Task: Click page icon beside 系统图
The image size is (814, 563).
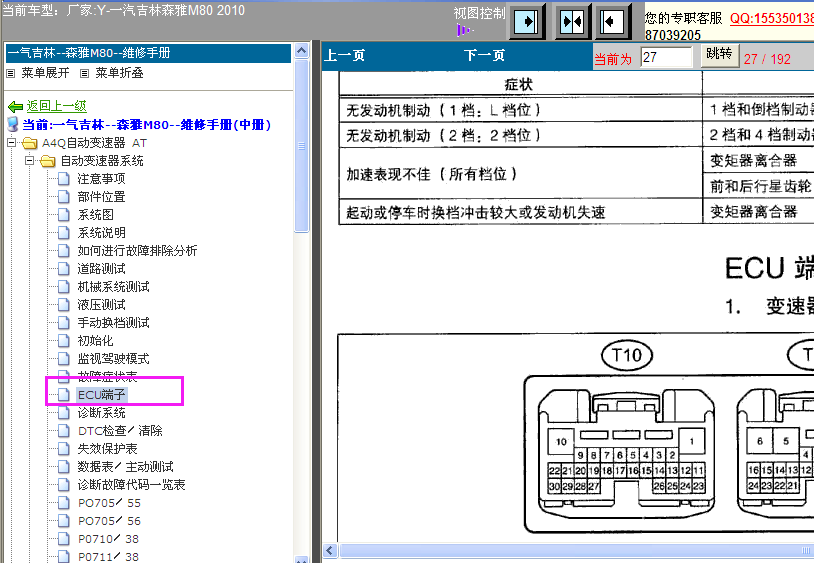Action: 63,215
